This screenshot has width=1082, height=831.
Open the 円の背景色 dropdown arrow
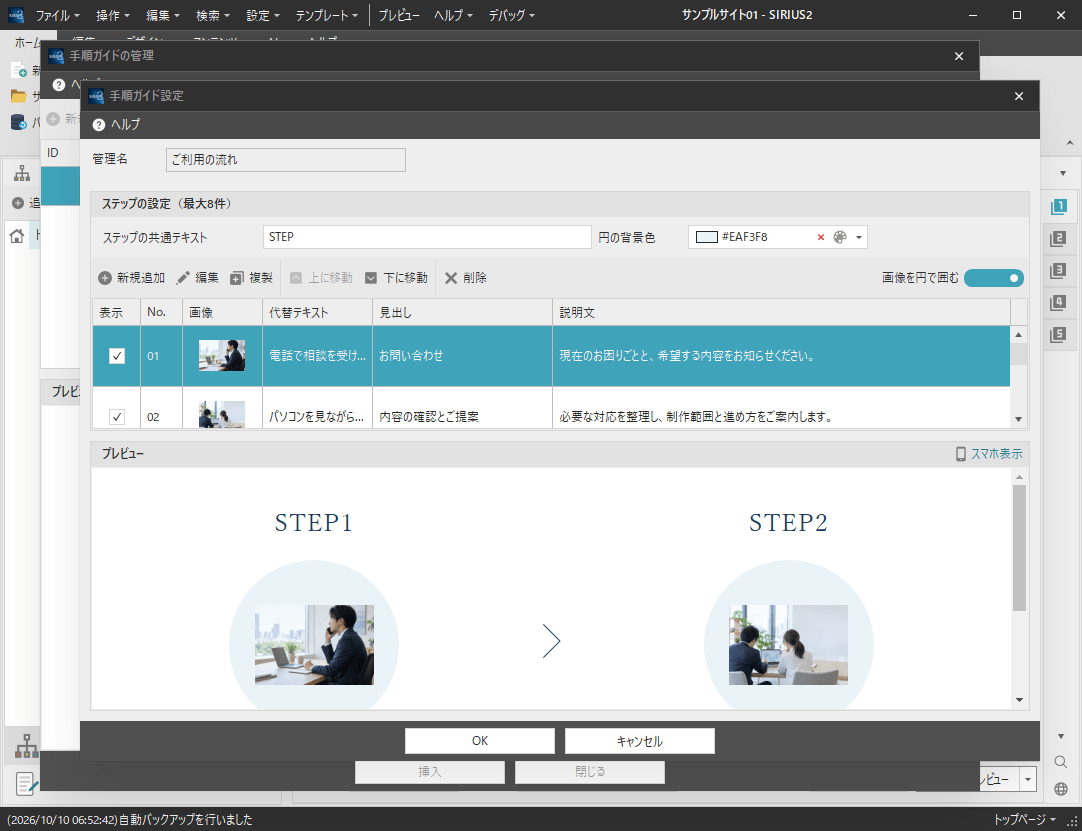click(x=858, y=237)
